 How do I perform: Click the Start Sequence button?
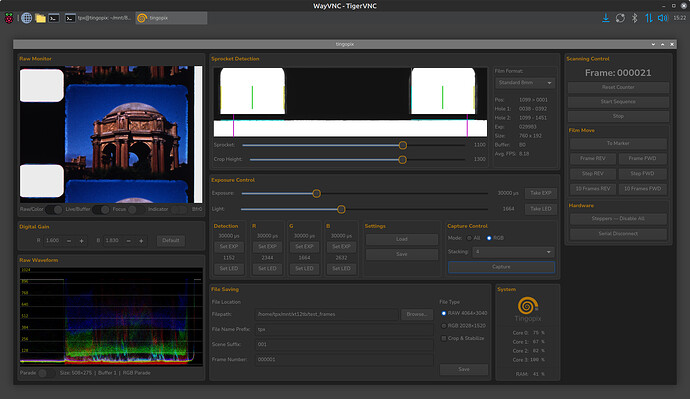(618, 102)
